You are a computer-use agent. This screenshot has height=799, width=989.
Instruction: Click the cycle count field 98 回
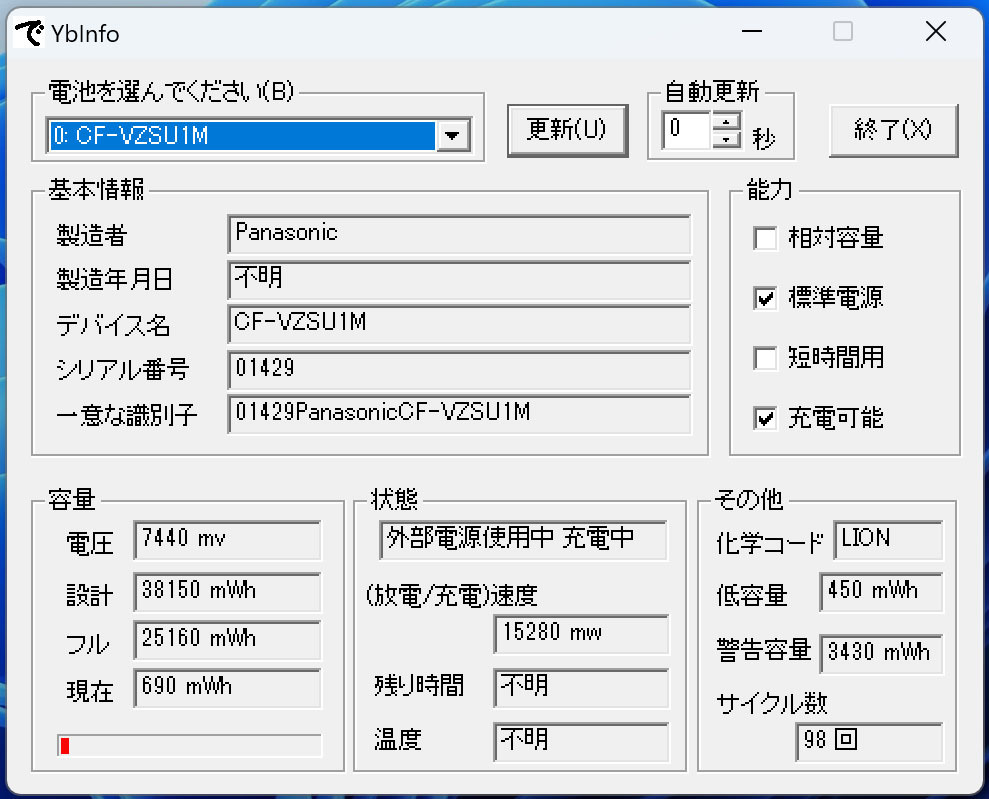(x=869, y=742)
